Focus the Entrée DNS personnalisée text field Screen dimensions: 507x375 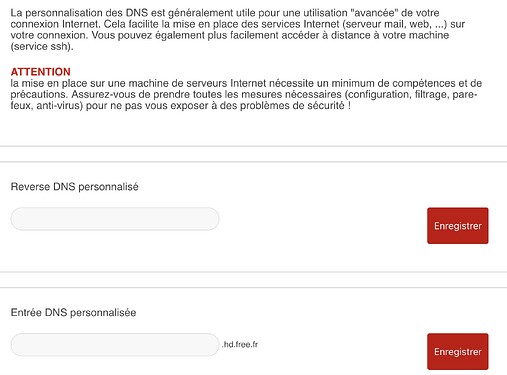115,345
